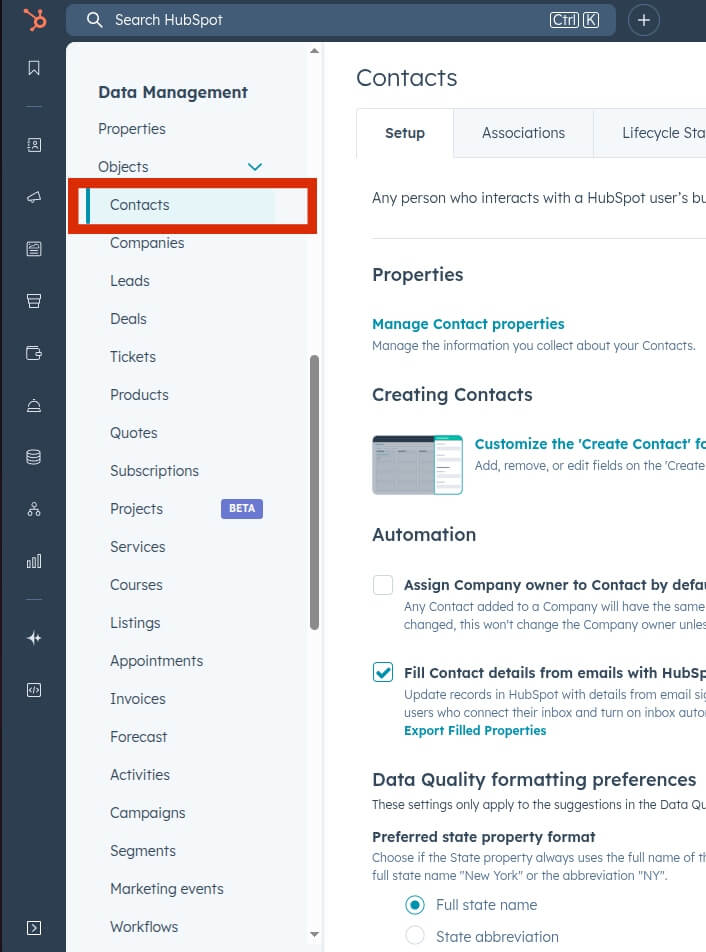Viewport: 706px width, 952px height.
Task: Select Invoices in the objects list
Action: tap(138, 699)
